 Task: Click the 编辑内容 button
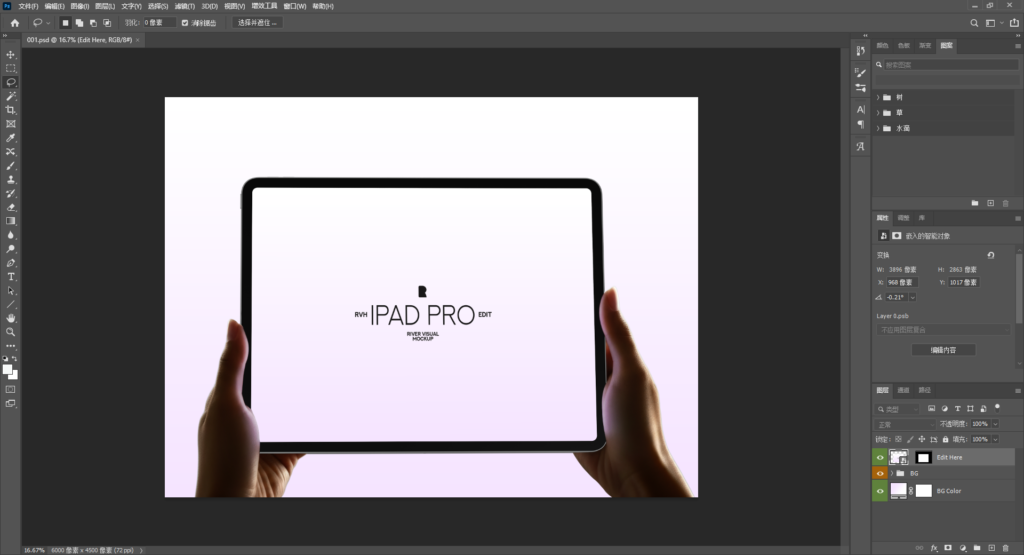(x=943, y=350)
